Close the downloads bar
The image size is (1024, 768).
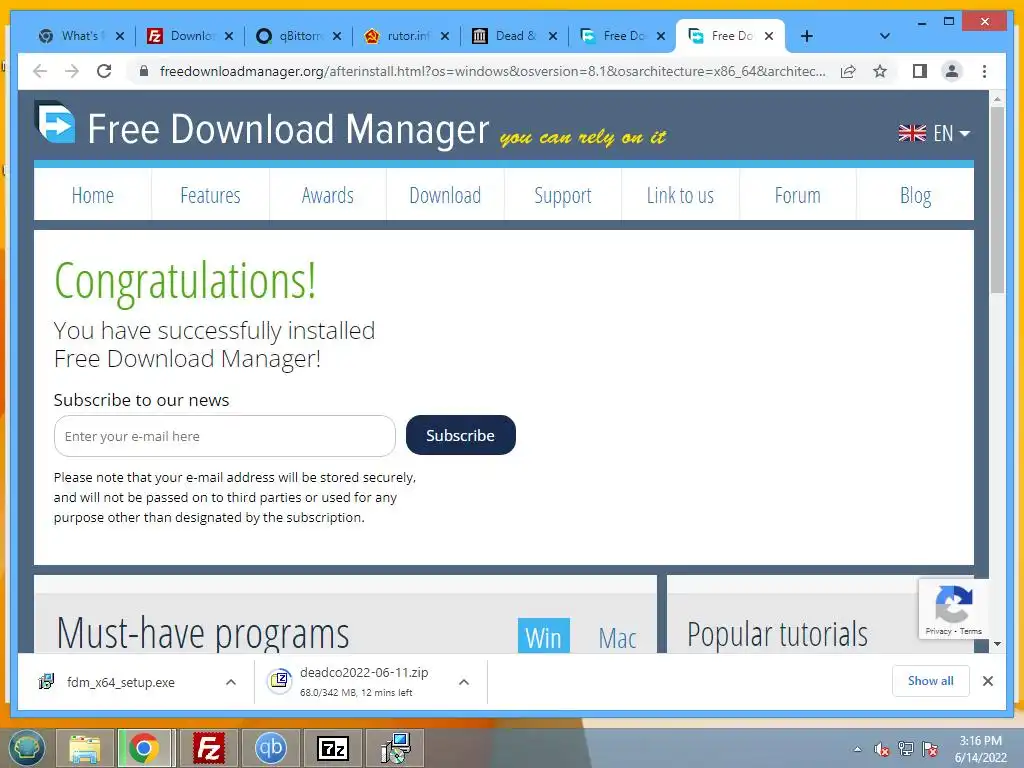click(988, 681)
